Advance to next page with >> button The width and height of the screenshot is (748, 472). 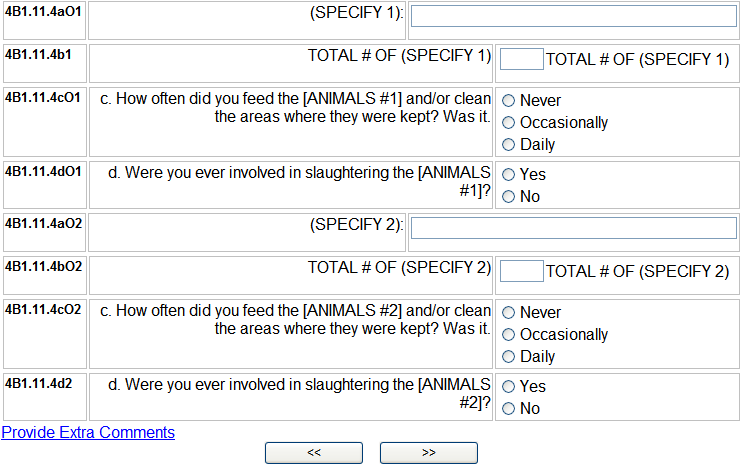(x=428, y=453)
